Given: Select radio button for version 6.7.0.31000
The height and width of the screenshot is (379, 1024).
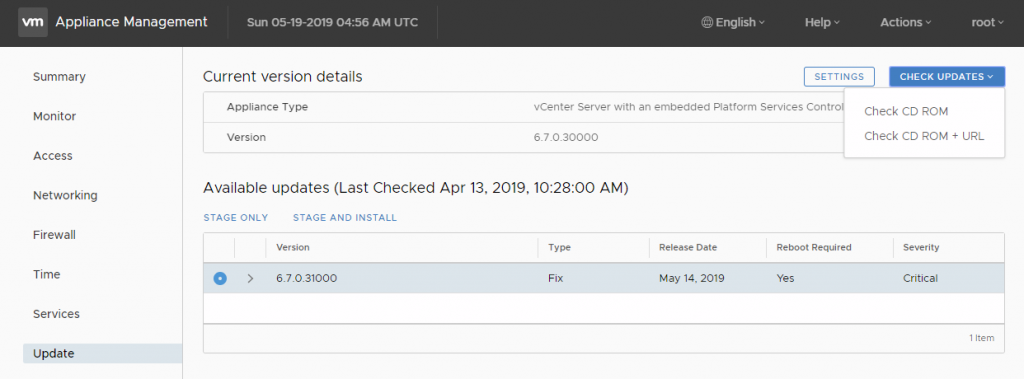Looking at the screenshot, I should pyautogui.click(x=220, y=278).
